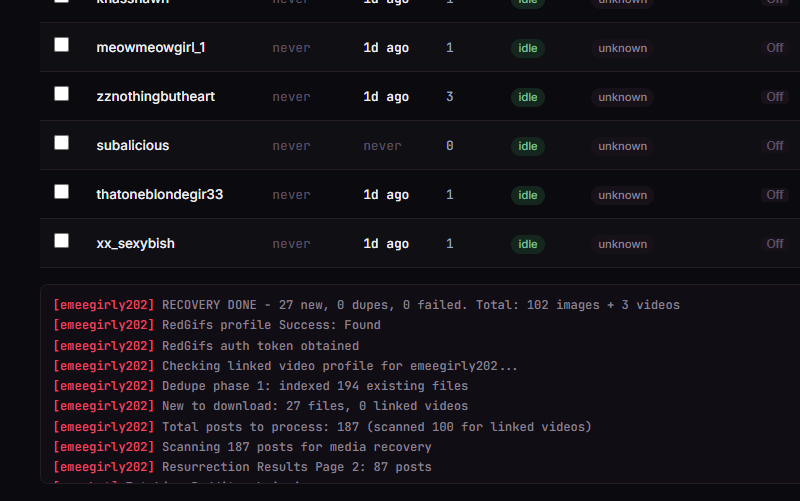The width and height of the screenshot is (800, 501).
Task: Tick the subalicious row checkbox
Action: (x=61, y=143)
